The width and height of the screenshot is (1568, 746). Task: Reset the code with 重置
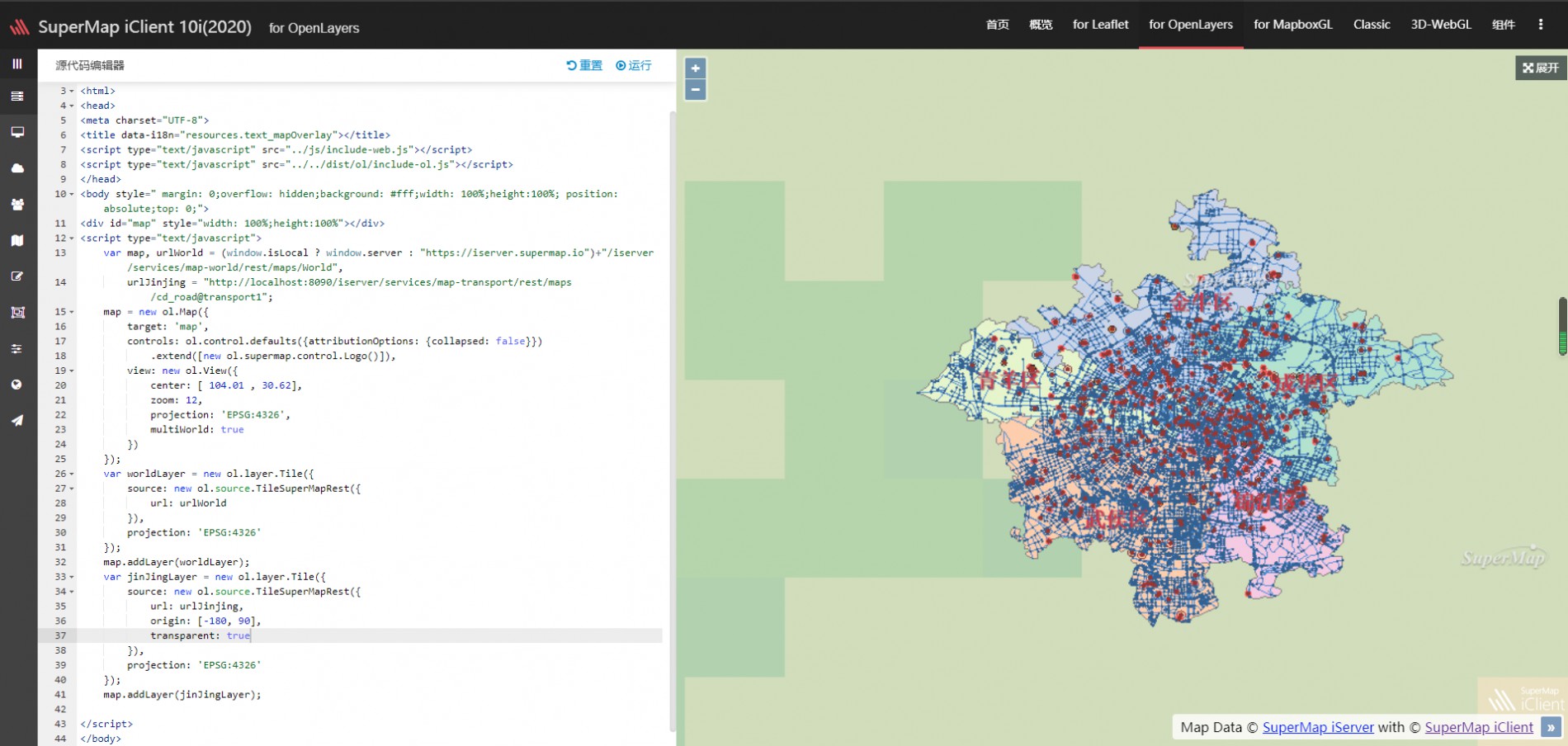point(584,65)
